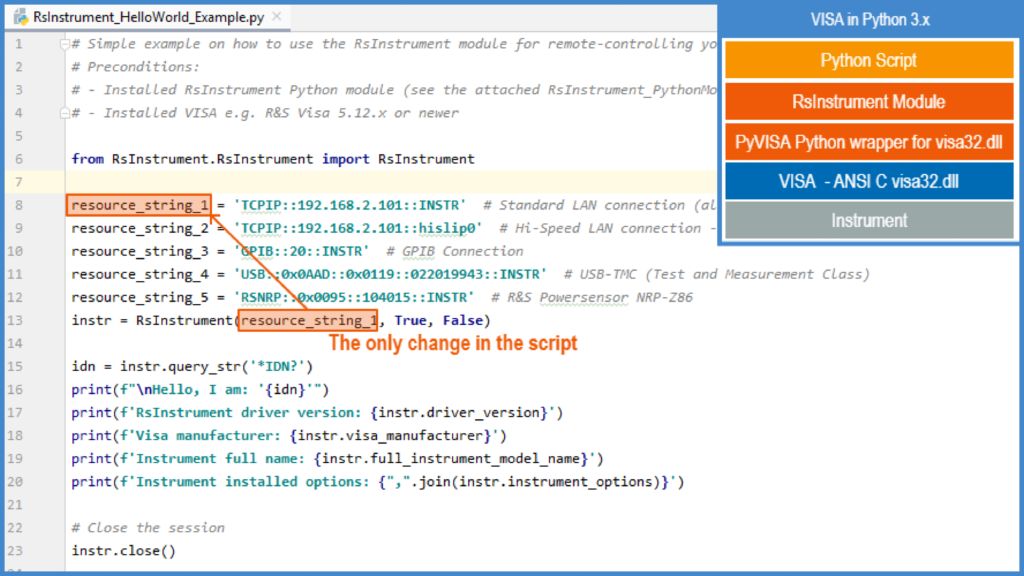The image size is (1024, 576).
Task: Click the fold end marker at line 4
Action: [65, 113]
